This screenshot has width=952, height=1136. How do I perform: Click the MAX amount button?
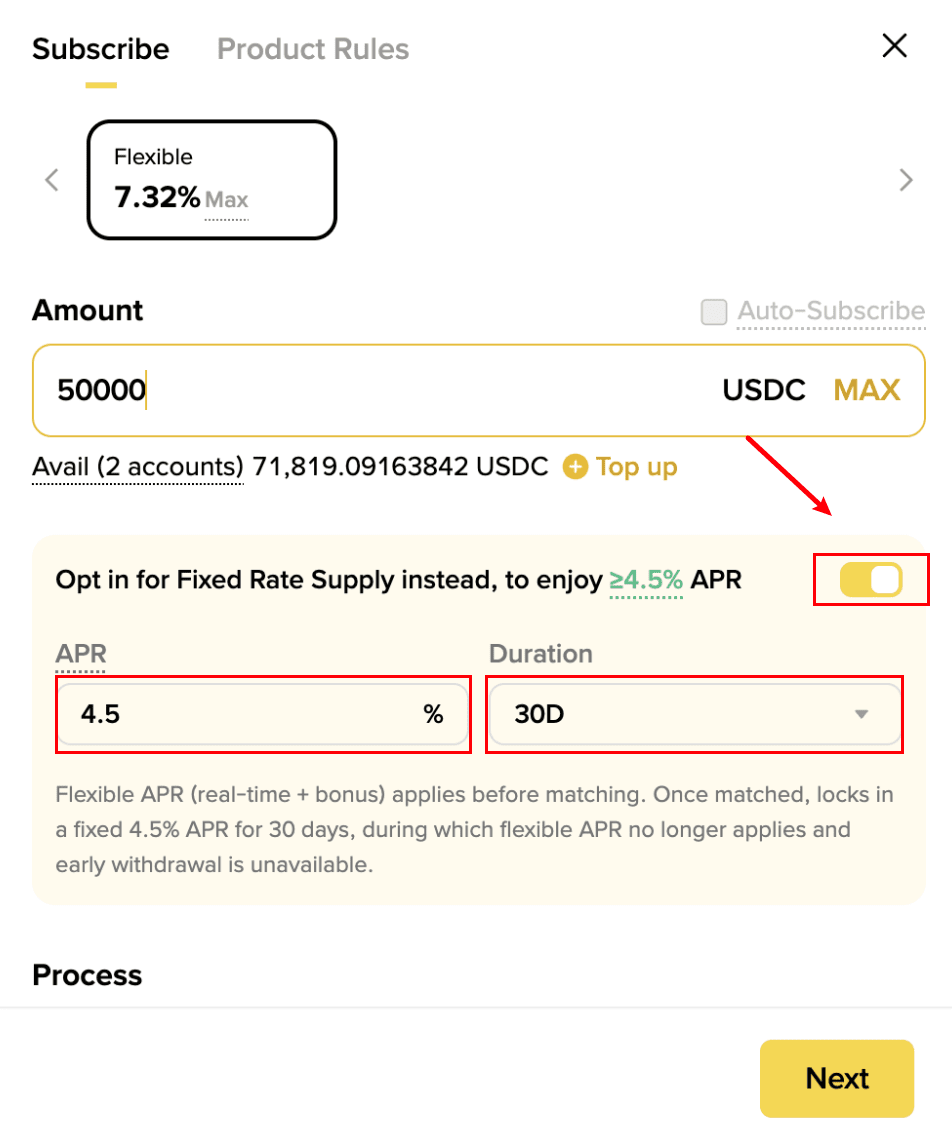point(867,389)
